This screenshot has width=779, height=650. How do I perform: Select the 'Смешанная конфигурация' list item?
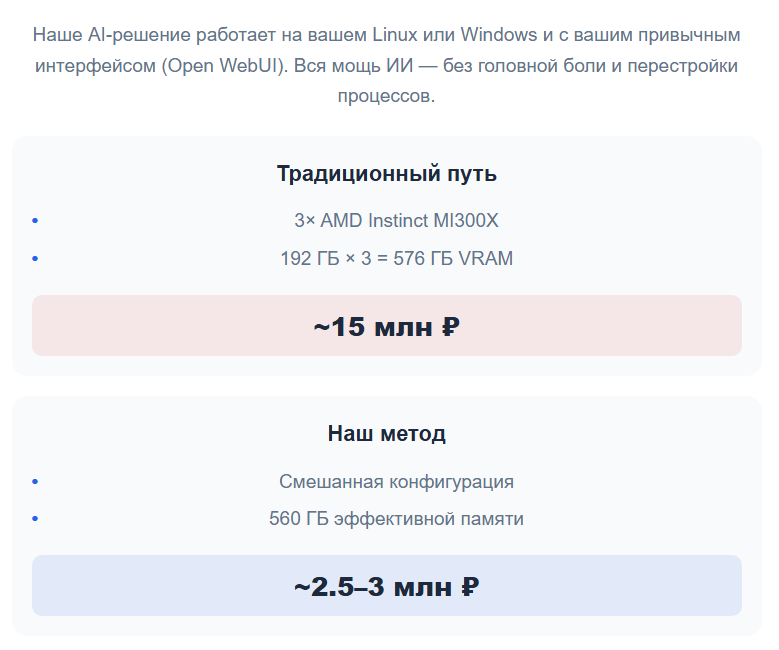[x=396, y=482]
